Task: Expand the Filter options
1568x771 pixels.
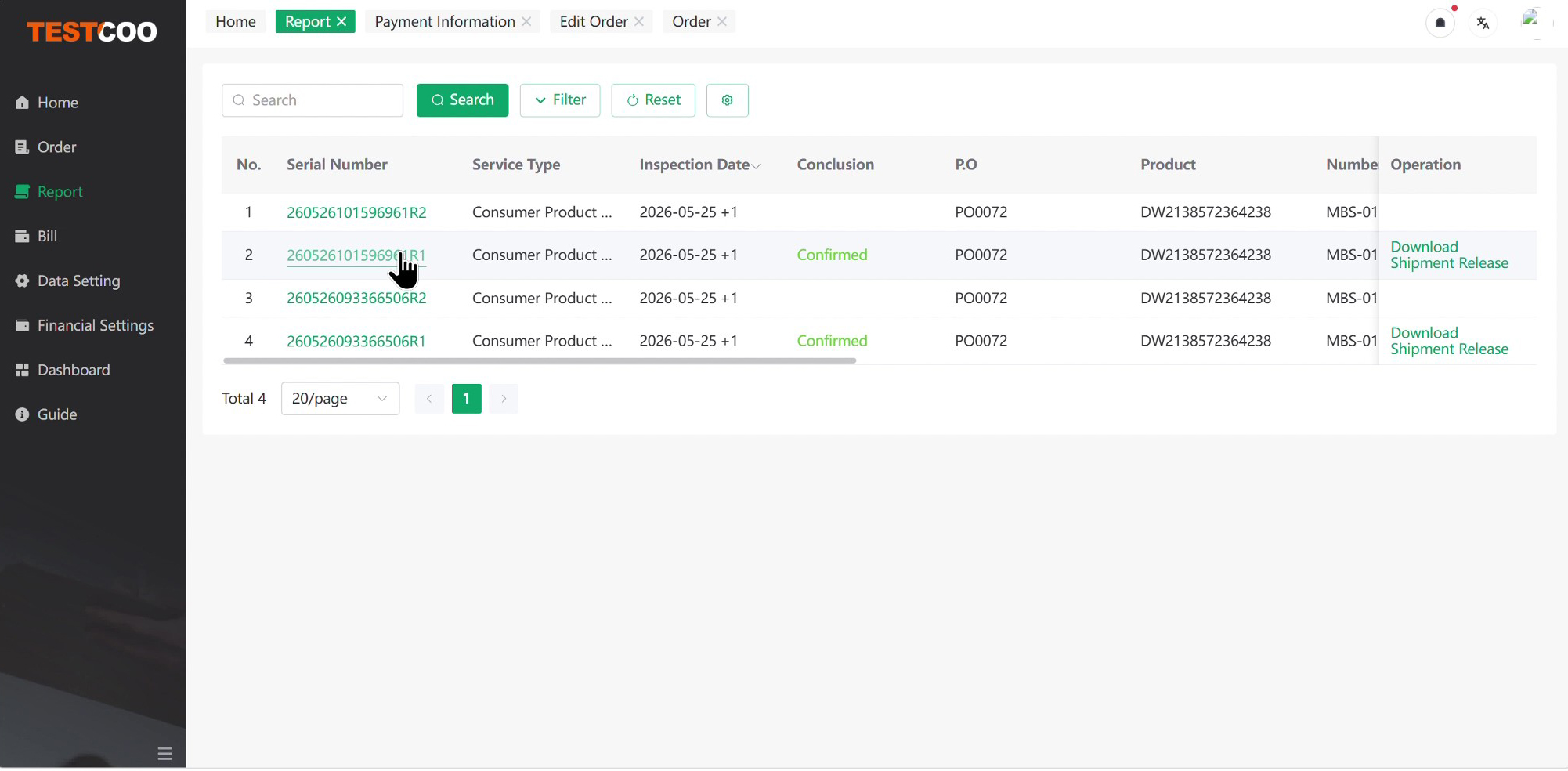Action: (560, 100)
